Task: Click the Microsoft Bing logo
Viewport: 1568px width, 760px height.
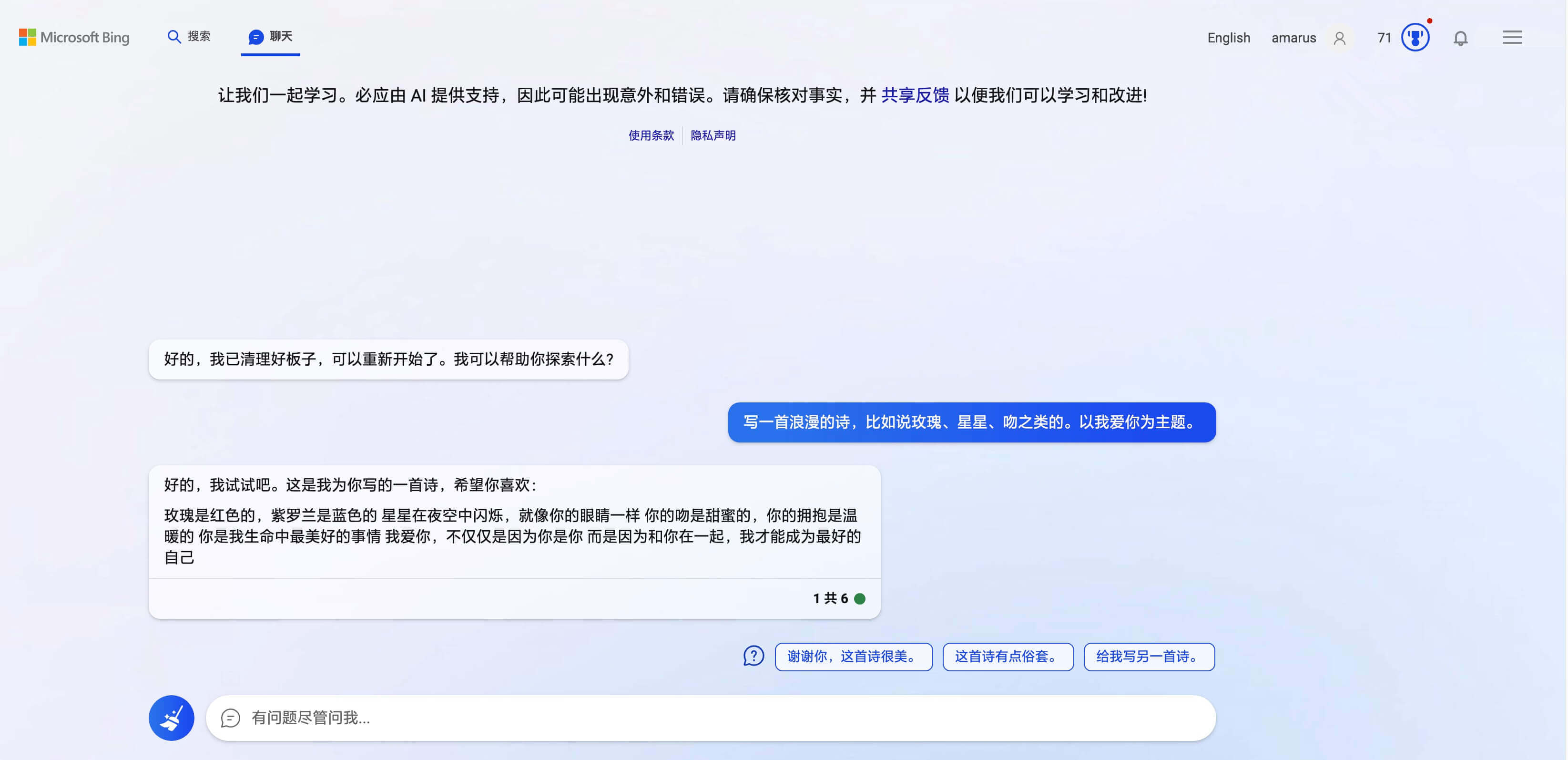Action: coord(74,37)
